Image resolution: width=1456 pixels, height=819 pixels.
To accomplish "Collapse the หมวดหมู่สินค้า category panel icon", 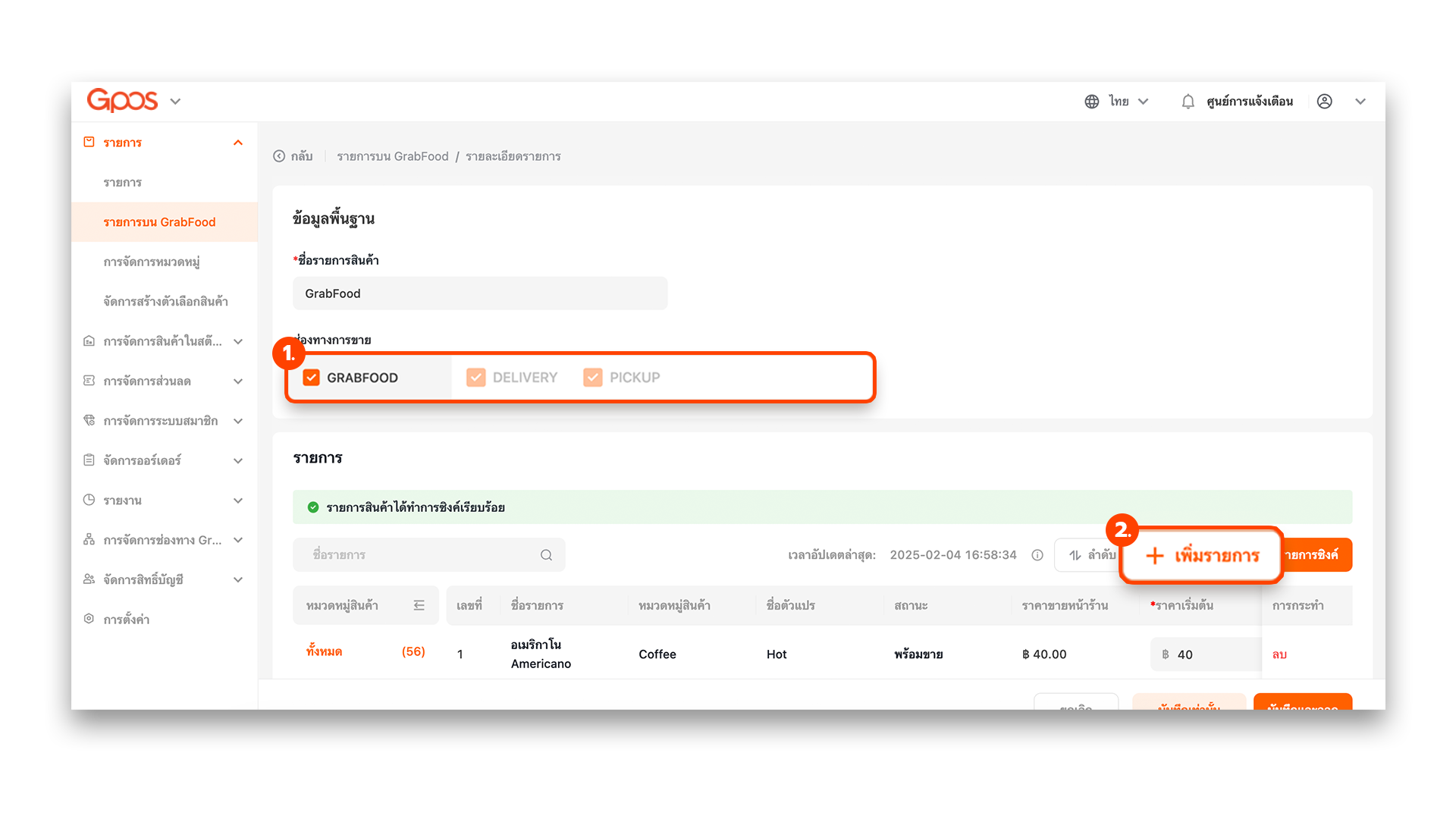I will click(x=419, y=605).
